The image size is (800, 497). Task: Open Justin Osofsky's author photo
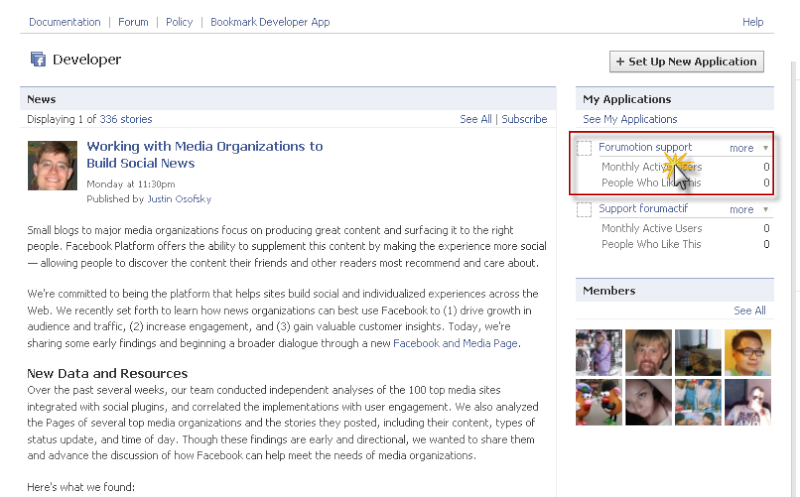53,165
